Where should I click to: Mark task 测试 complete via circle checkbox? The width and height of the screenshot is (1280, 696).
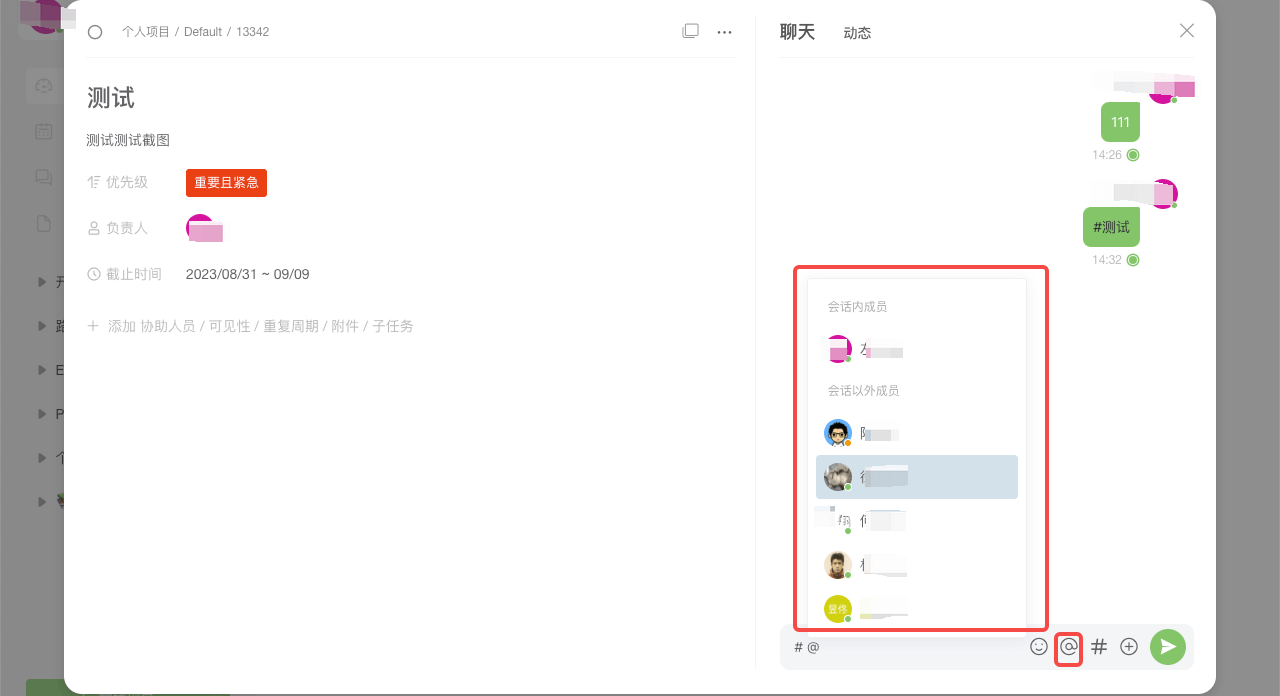(95, 32)
